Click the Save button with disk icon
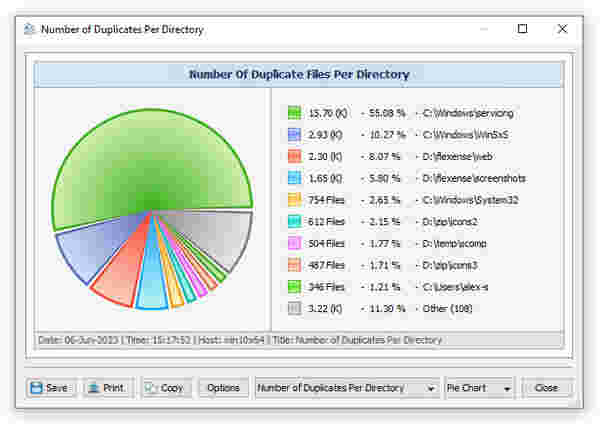This screenshot has width=600, height=426. pos(50,388)
